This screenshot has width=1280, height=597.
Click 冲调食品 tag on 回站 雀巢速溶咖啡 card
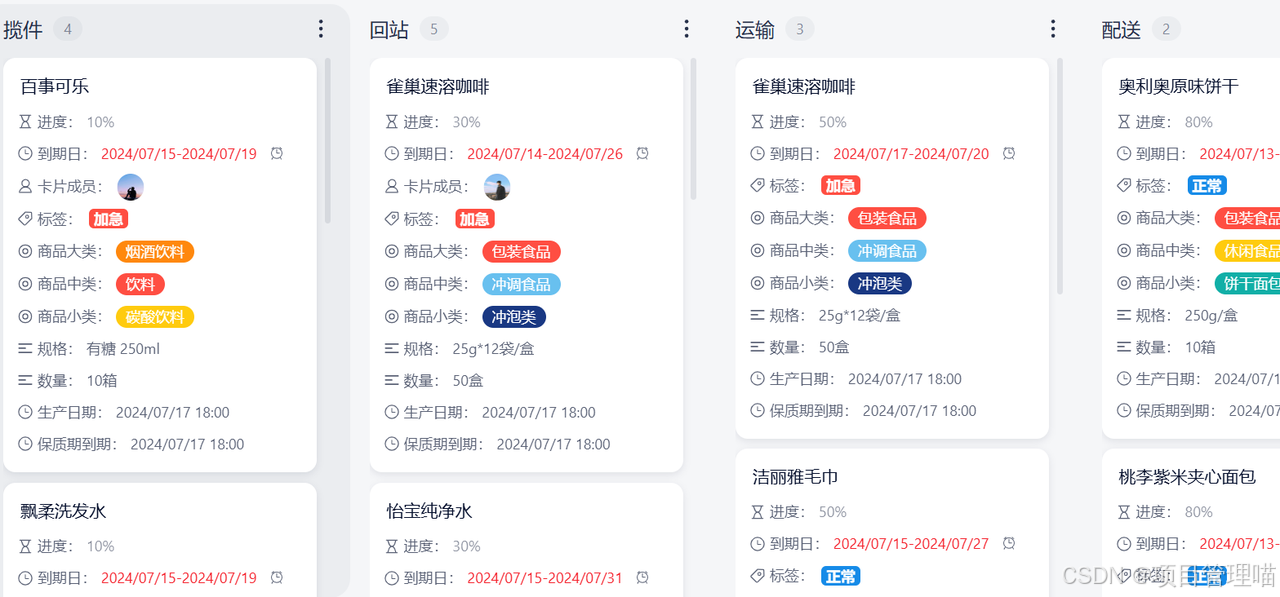[x=521, y=284]
